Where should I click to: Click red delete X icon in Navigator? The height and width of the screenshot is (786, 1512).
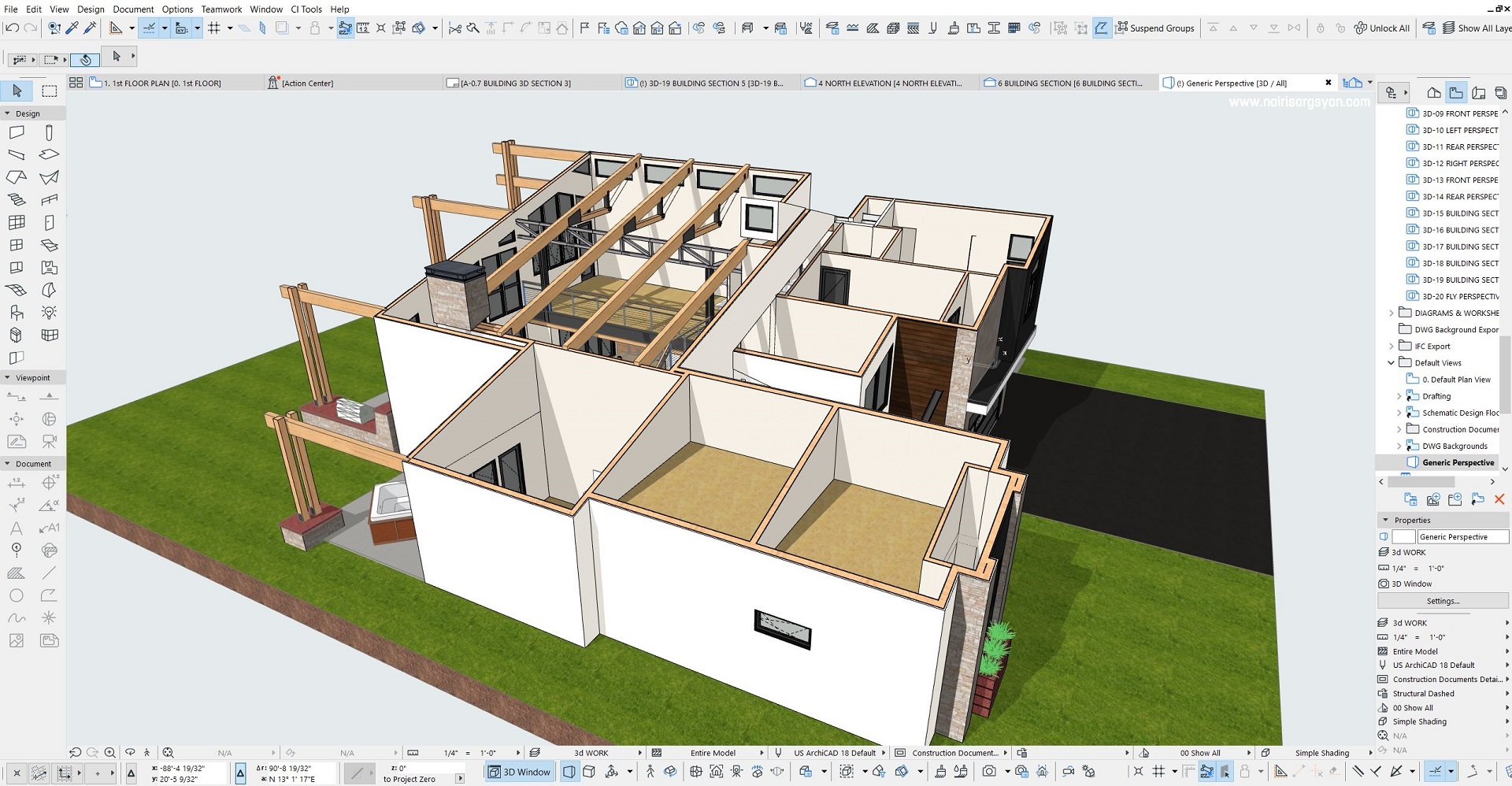[x=1499, y=499]
